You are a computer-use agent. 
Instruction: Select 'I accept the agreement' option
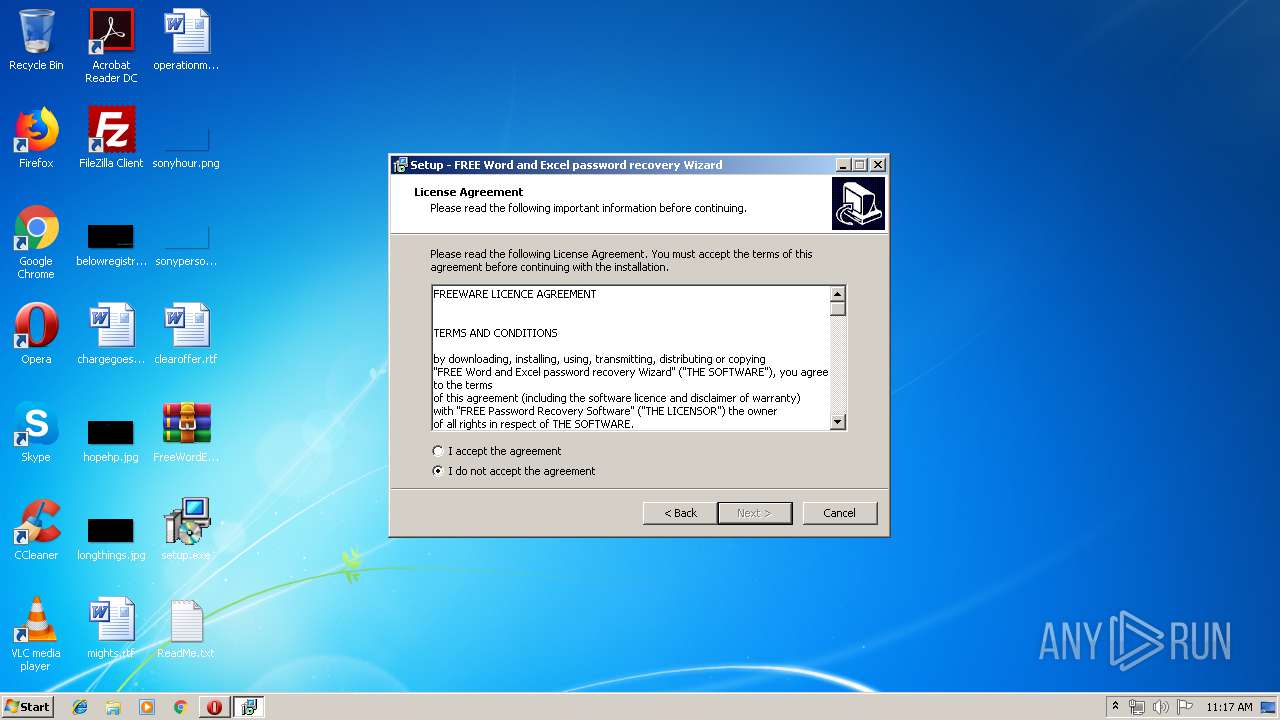pyautogui.click(x=497, y=451)
